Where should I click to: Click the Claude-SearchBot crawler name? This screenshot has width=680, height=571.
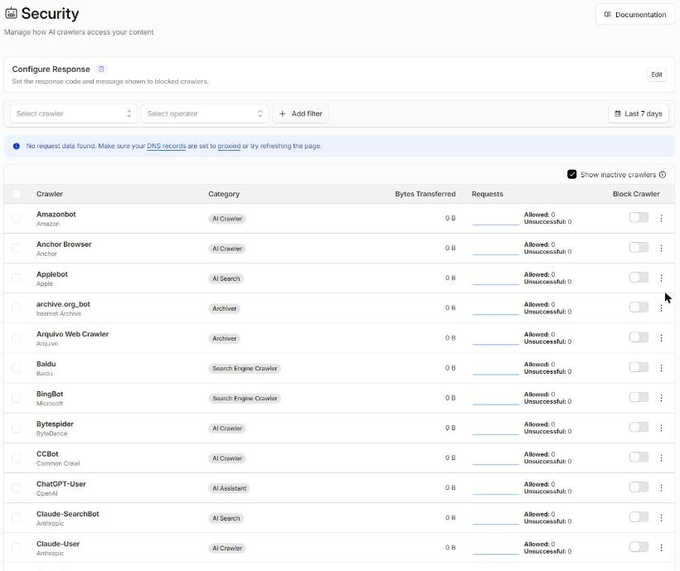click(68, 514)
